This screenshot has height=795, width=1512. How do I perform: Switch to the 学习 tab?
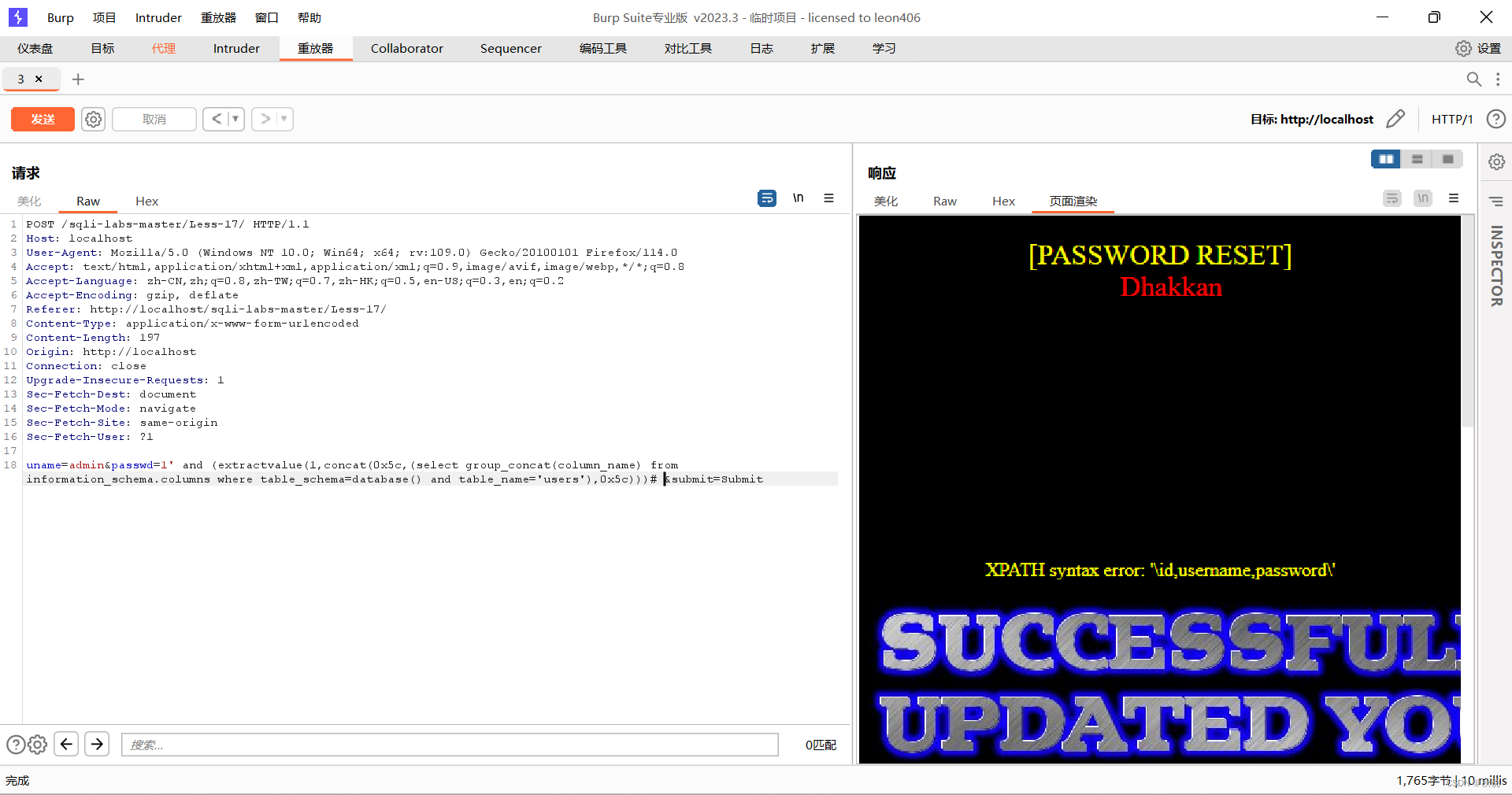tap(884, 49)
